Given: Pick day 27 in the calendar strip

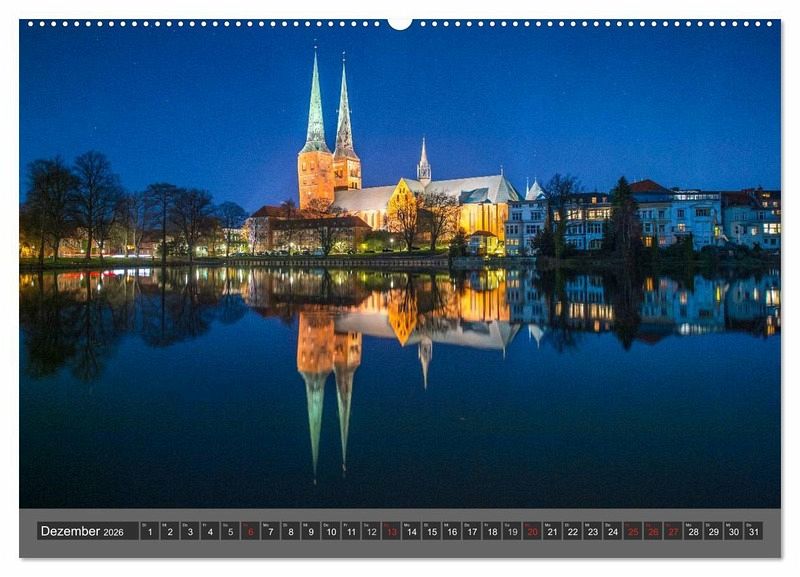Looking at the screenshot, I should click(672, 531).
